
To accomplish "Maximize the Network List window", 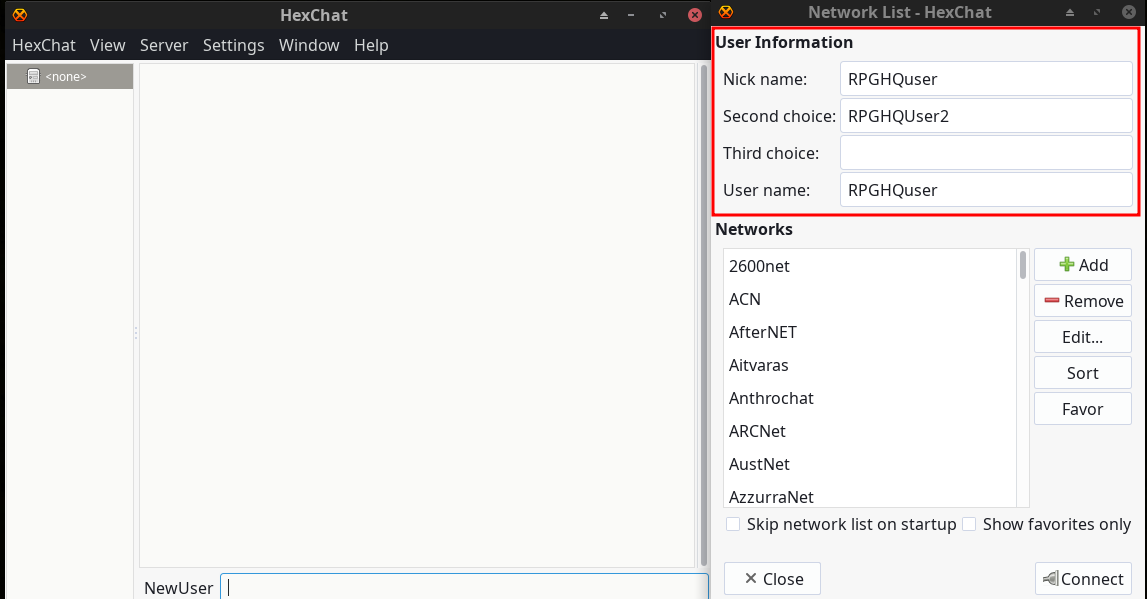I will point(1097,12).
